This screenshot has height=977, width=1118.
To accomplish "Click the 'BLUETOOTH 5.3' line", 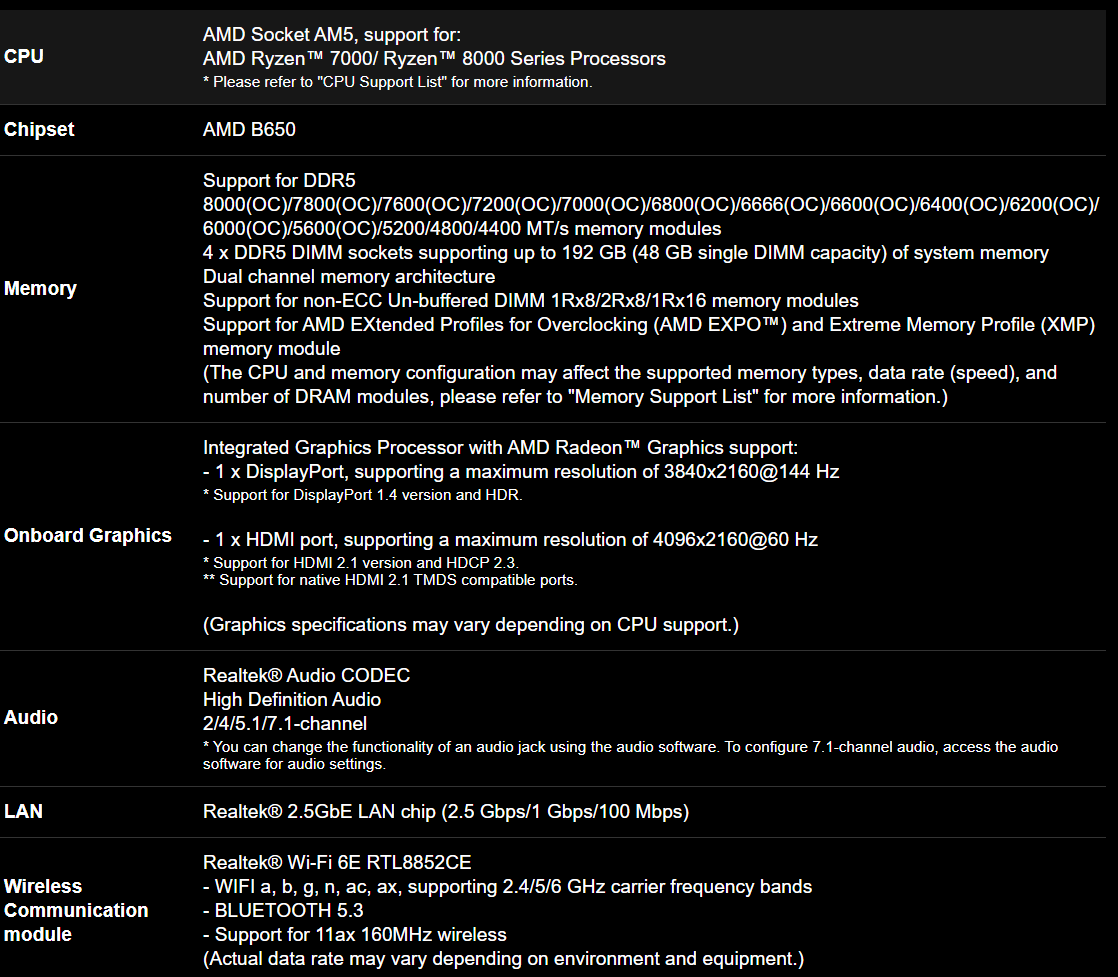I will [x=283, y=911].
